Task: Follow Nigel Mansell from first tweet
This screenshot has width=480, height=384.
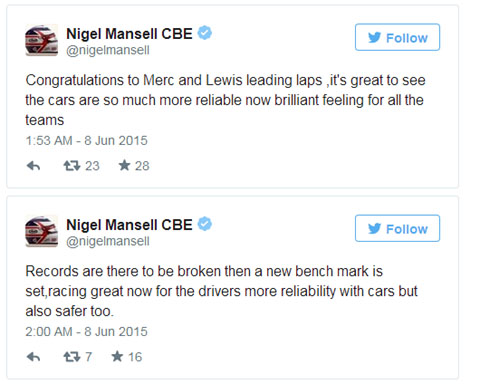Action: (397, 37)
